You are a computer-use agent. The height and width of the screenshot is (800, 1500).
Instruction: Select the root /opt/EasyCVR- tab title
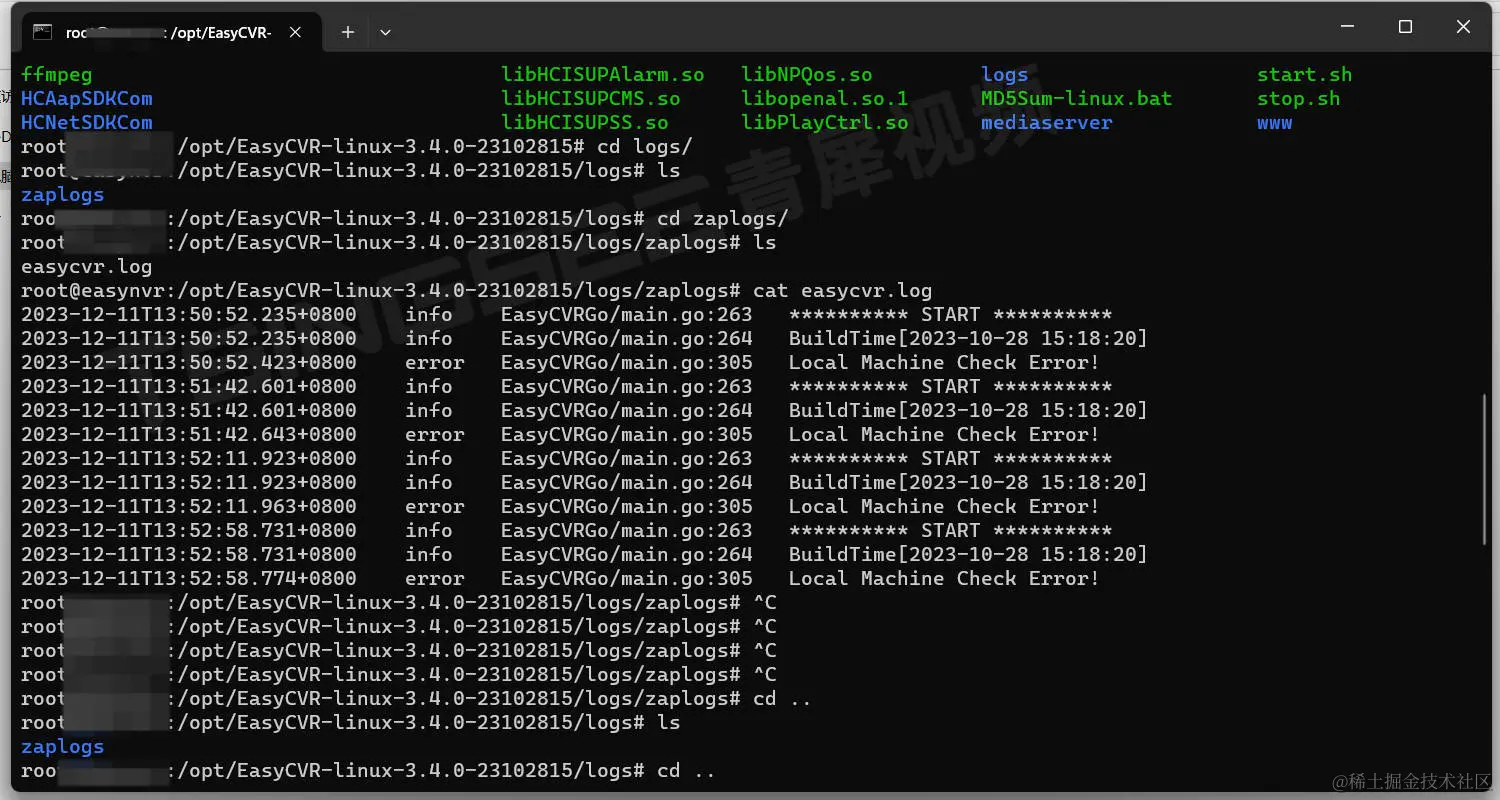[168, 32]
